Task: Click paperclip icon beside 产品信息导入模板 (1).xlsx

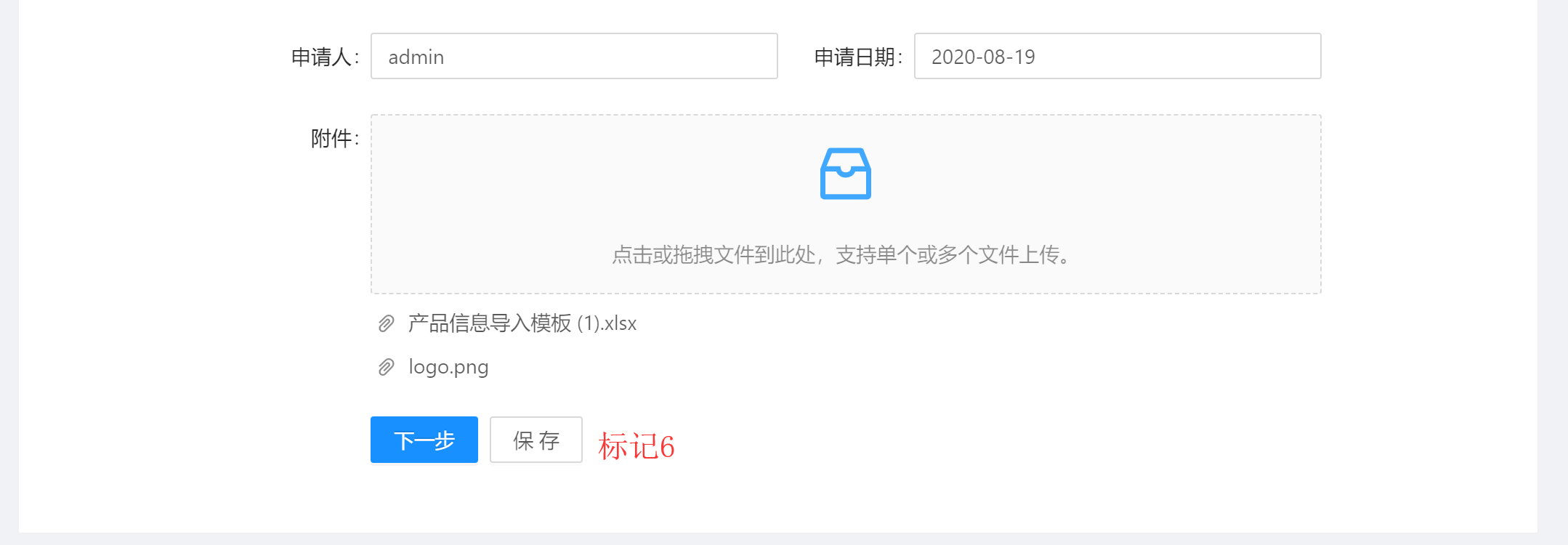Action: coord(387,323)
